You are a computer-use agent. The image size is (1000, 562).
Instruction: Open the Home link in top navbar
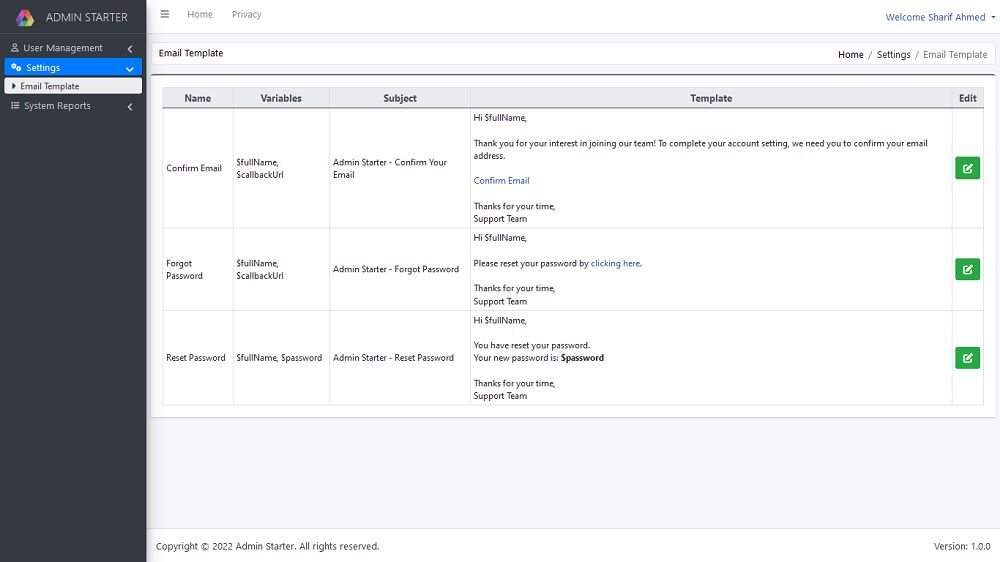click(200, 15)
